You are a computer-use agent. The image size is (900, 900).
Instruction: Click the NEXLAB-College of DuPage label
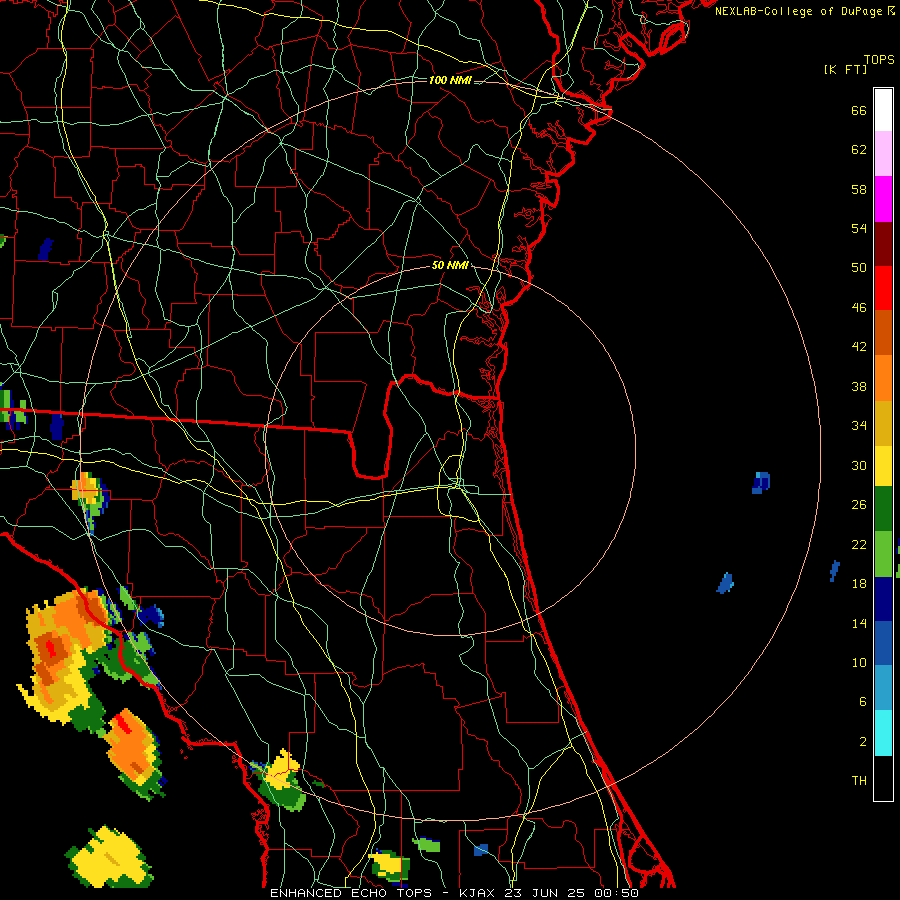tap(798, 11)
